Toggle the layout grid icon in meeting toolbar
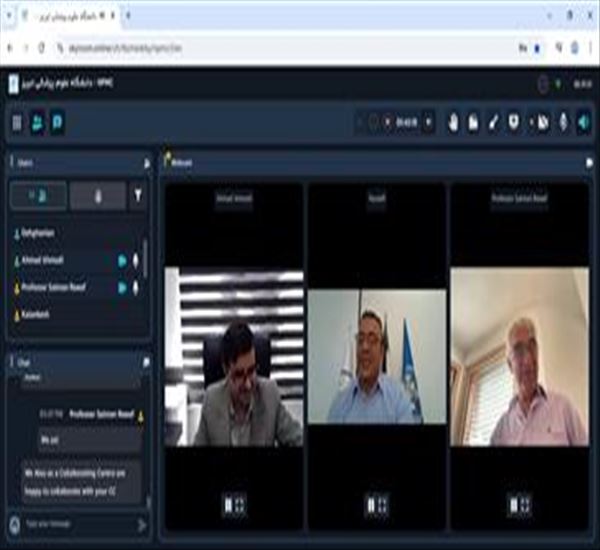The height and width of the screenshot is (550, 600). coord(17,123)
